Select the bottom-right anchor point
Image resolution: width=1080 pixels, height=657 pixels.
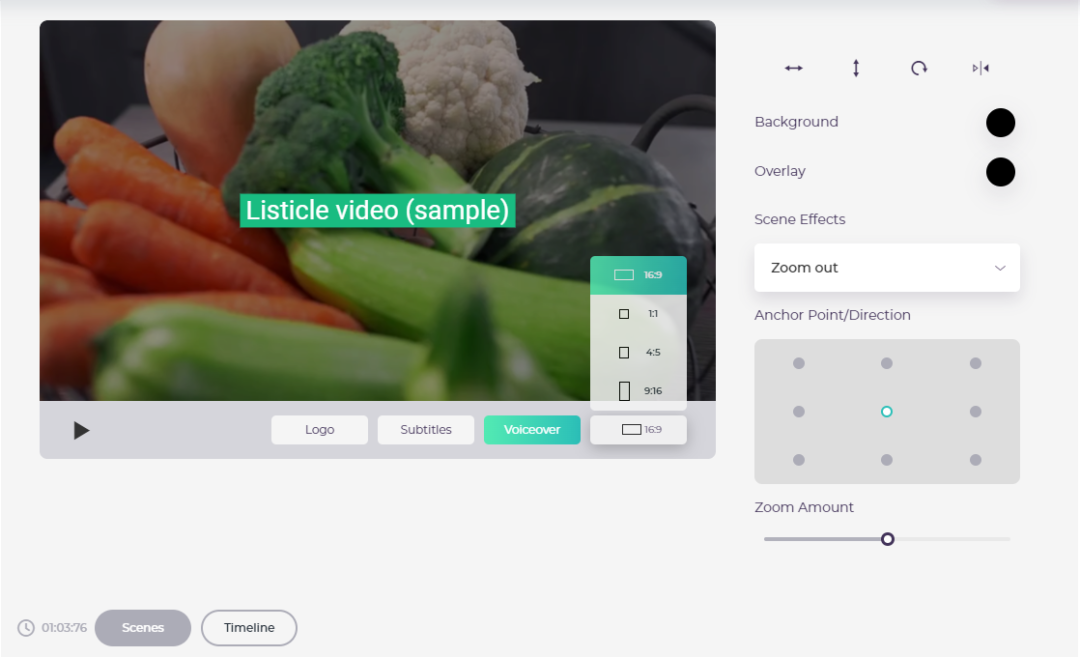coord(975,460)
